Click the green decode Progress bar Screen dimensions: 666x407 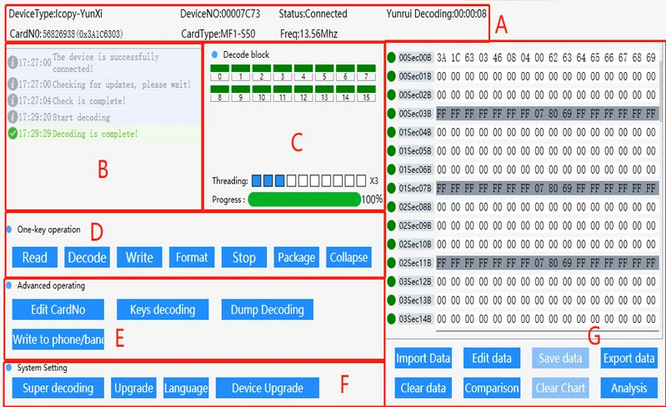coord(303,199)
